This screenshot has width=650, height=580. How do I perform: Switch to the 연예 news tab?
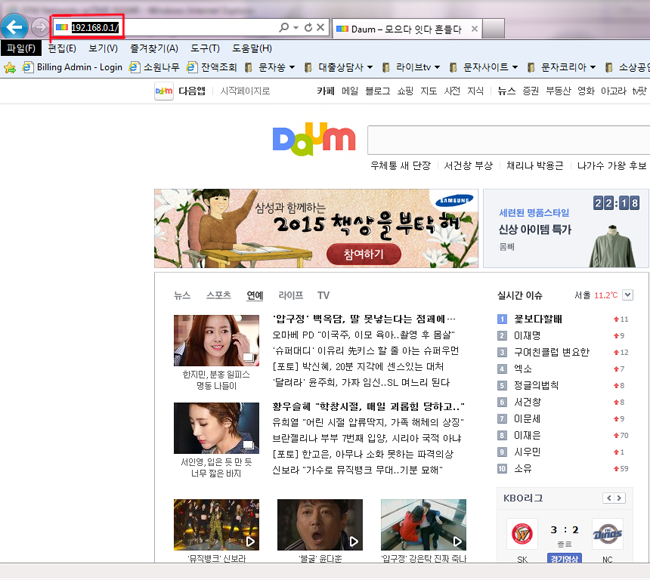255,295
